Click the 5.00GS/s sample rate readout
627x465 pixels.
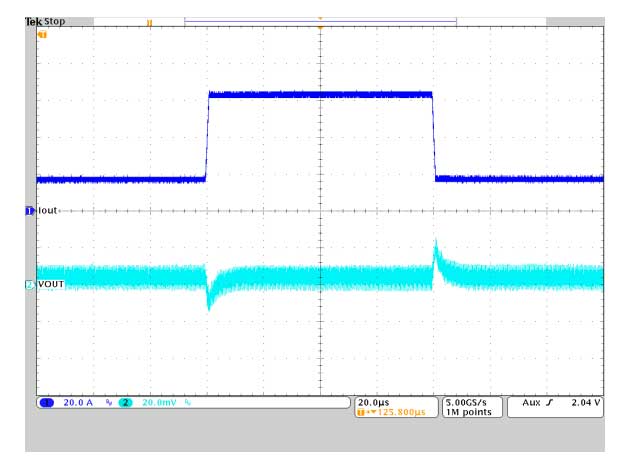click(x=469, y=402)
